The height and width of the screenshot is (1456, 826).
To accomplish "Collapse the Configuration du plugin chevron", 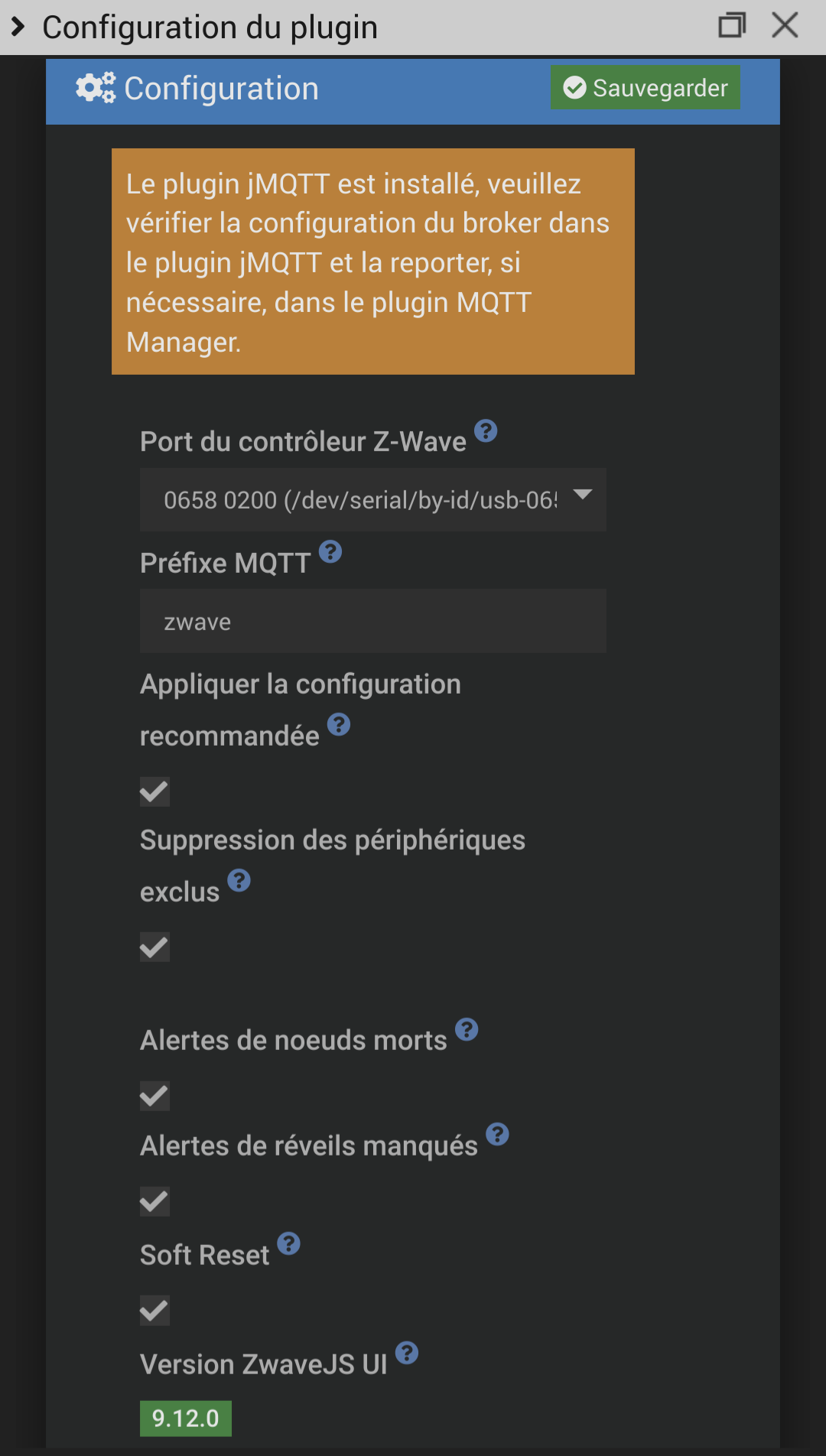I will click(18, 28).
